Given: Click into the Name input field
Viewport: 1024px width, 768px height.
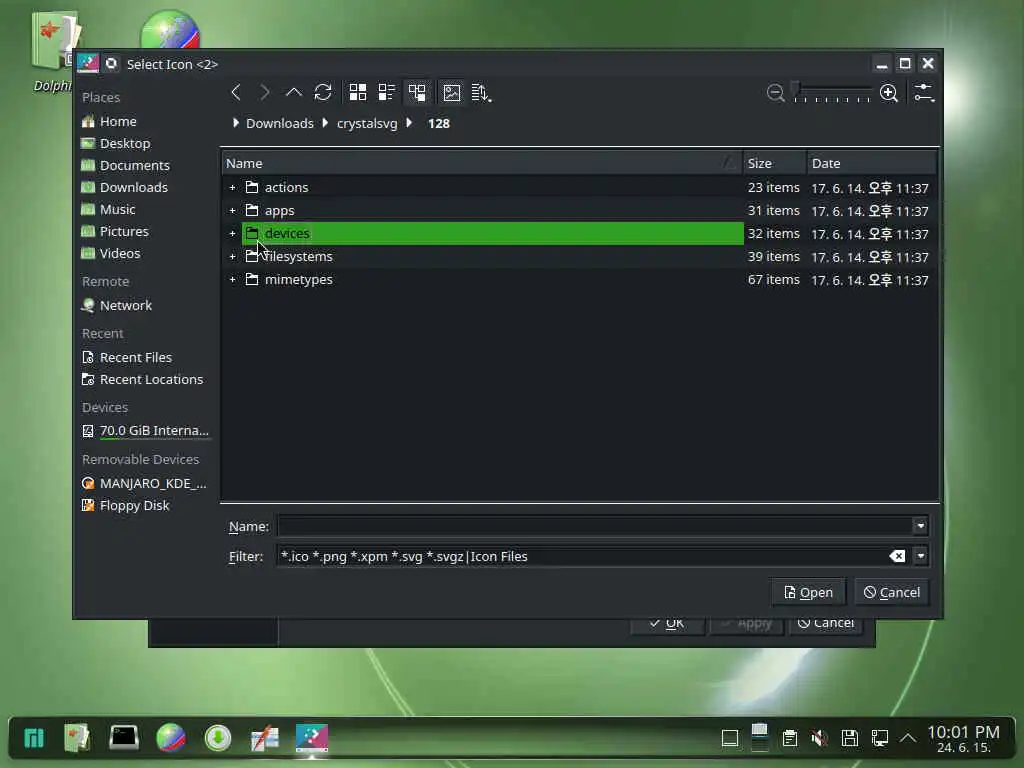Looking at the screenshot, I should click(x=594, y=526).
